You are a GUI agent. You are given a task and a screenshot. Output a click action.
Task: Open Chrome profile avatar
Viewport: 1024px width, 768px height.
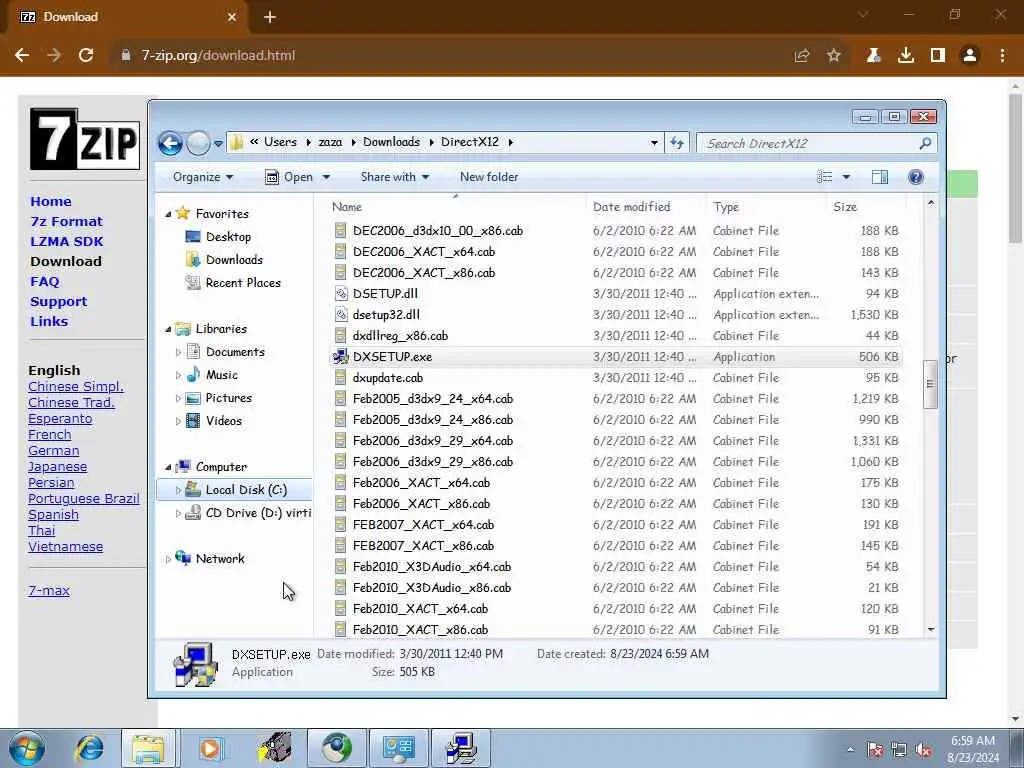click(x=970, y=56)
